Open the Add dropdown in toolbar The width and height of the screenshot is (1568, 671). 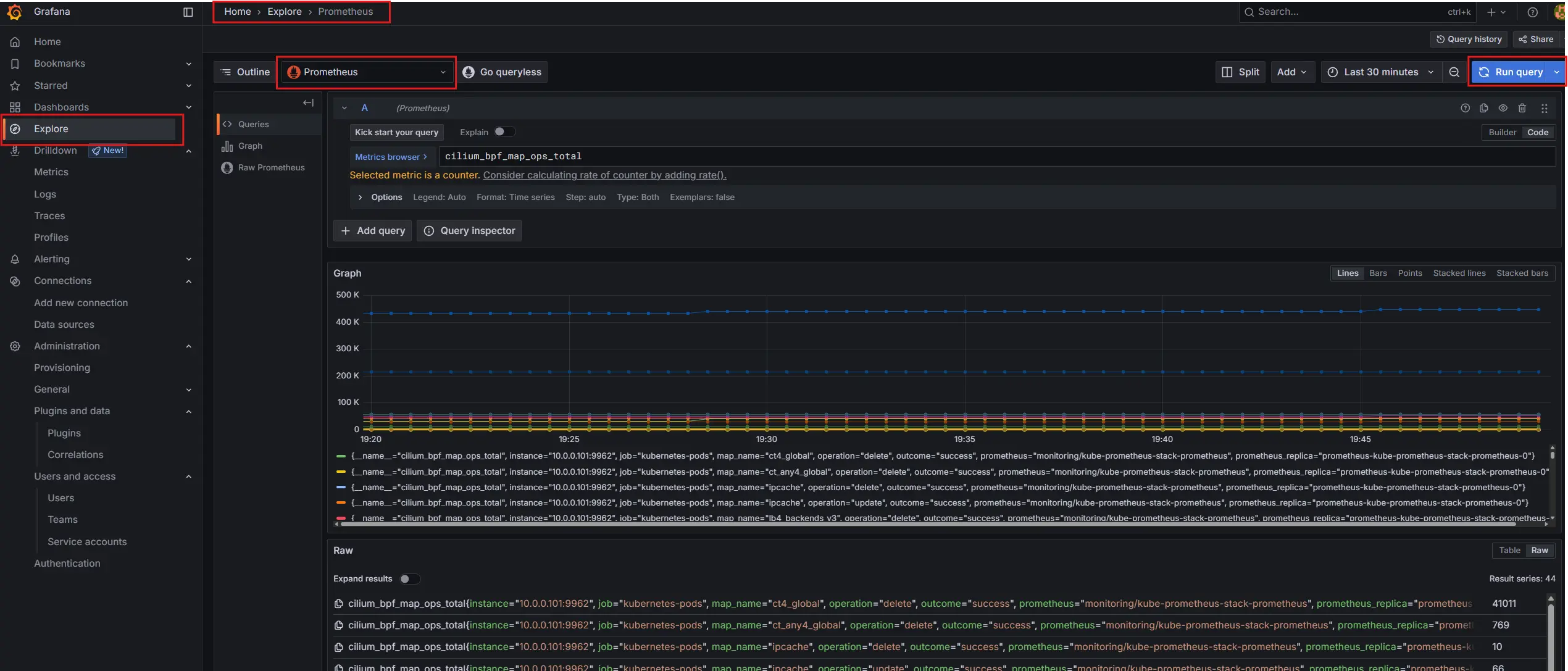1292,72
